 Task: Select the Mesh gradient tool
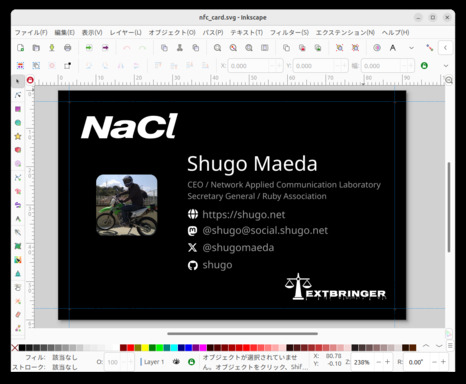tap(18, 246)
